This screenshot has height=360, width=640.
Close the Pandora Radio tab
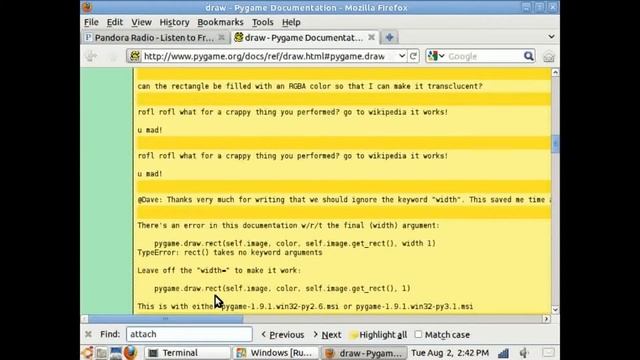[x=221, y=37]
